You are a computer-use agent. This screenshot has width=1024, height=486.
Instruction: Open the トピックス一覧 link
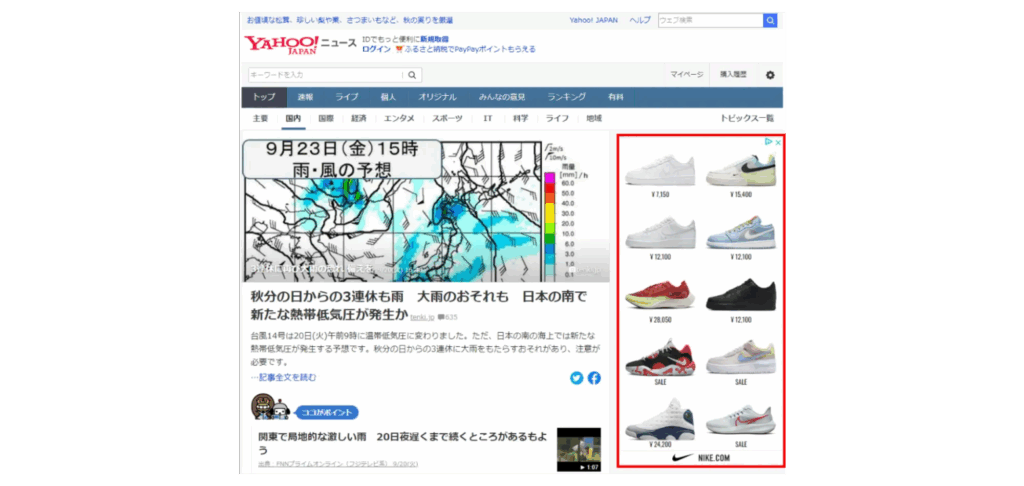pyautogui.click(x=746, y=118)
